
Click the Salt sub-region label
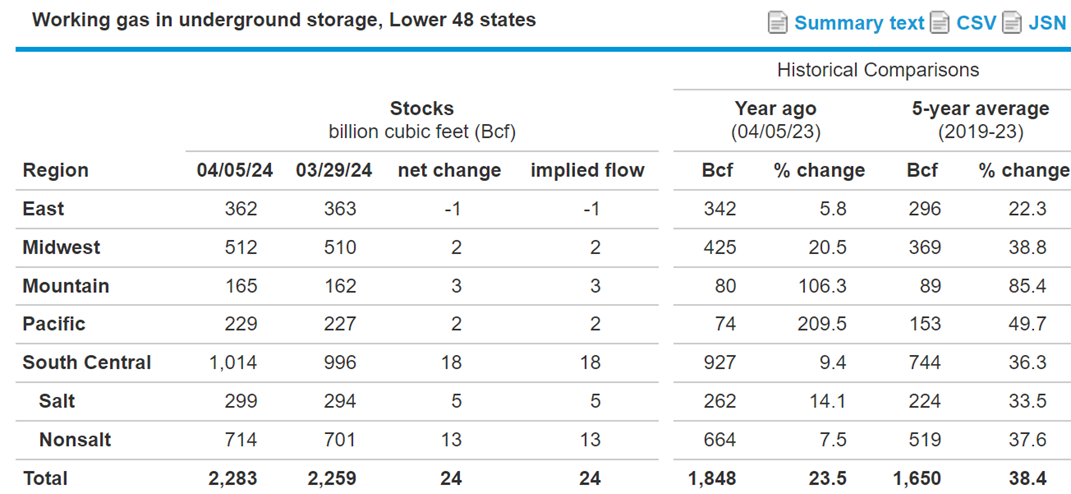tap(57, 400)
